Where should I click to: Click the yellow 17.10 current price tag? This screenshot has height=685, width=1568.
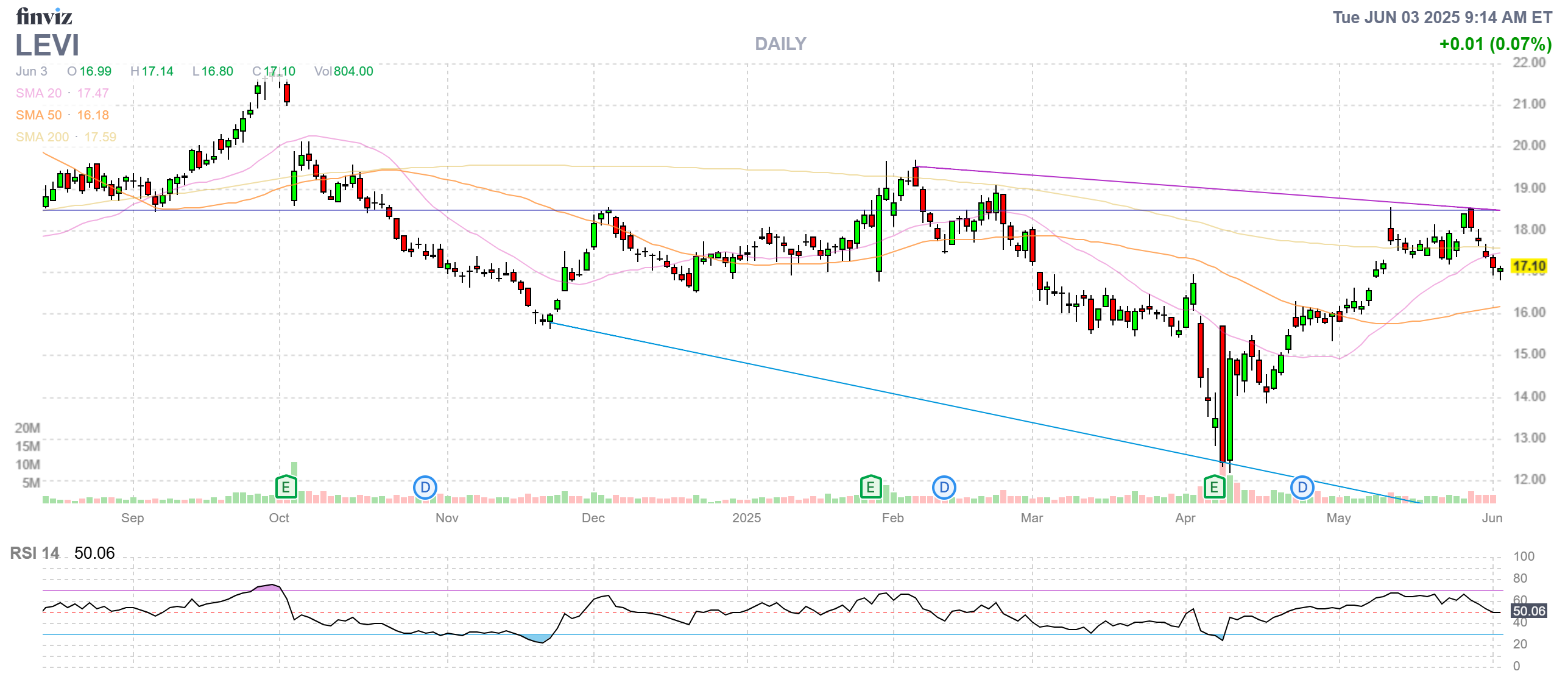click(x=1529, y=266)
